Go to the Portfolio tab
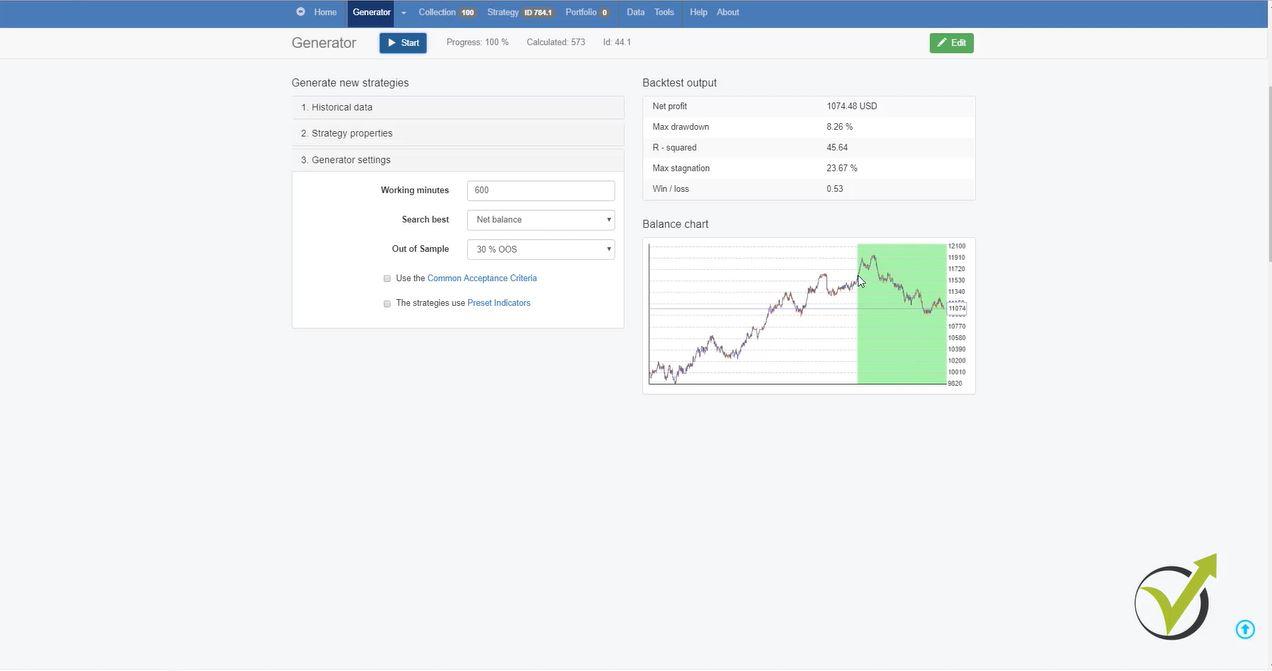 coord(587,13)
